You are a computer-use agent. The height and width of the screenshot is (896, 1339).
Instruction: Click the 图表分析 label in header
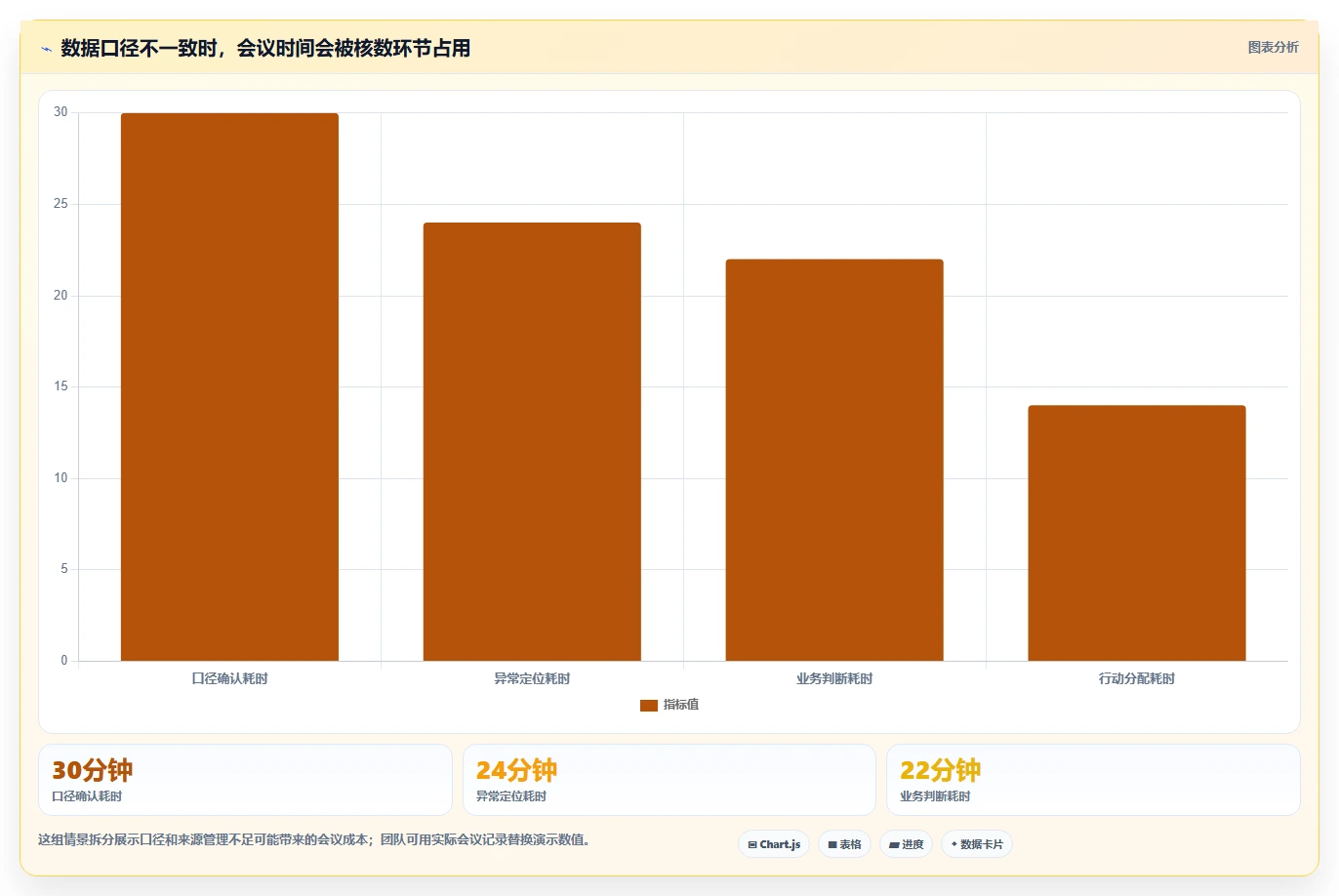point(1273,47)
